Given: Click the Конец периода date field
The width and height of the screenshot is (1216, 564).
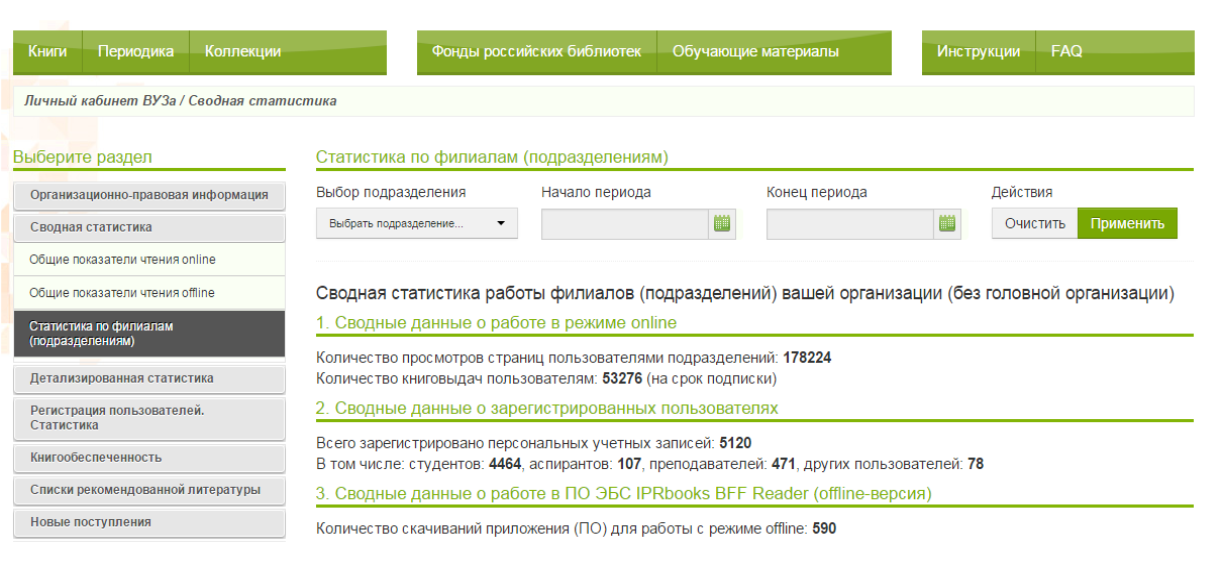Looking at the screenshot, I should (x=850, y=224).
